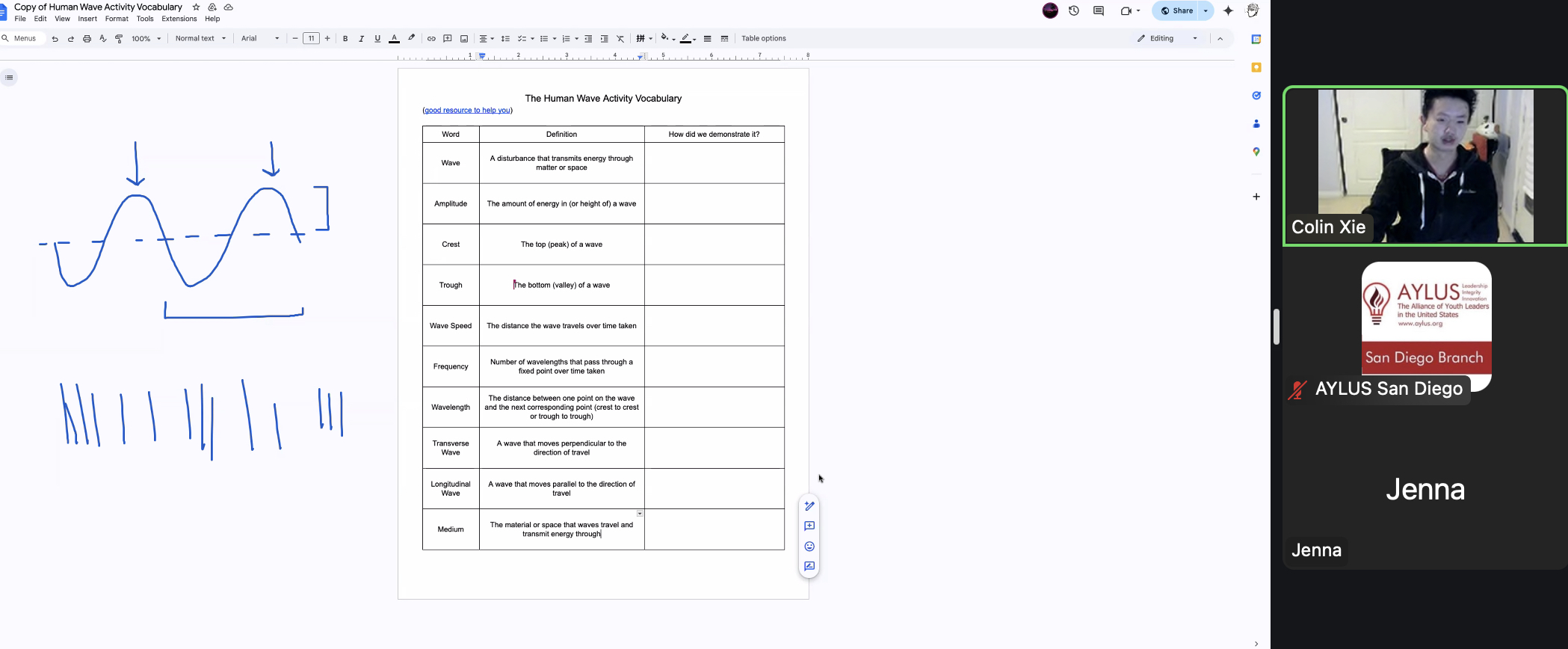Open version history
Viewport: 1568px width, 649px height.
tap(1074, 10)
